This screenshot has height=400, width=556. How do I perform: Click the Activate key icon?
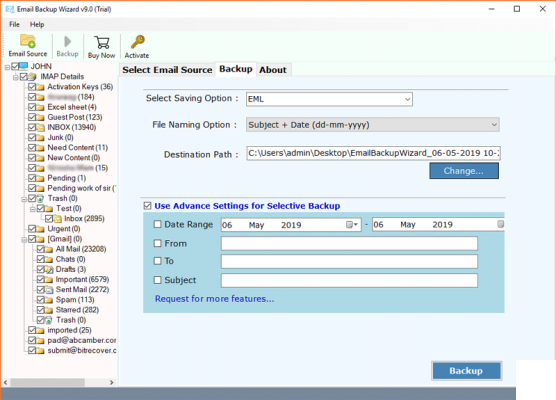138,42
